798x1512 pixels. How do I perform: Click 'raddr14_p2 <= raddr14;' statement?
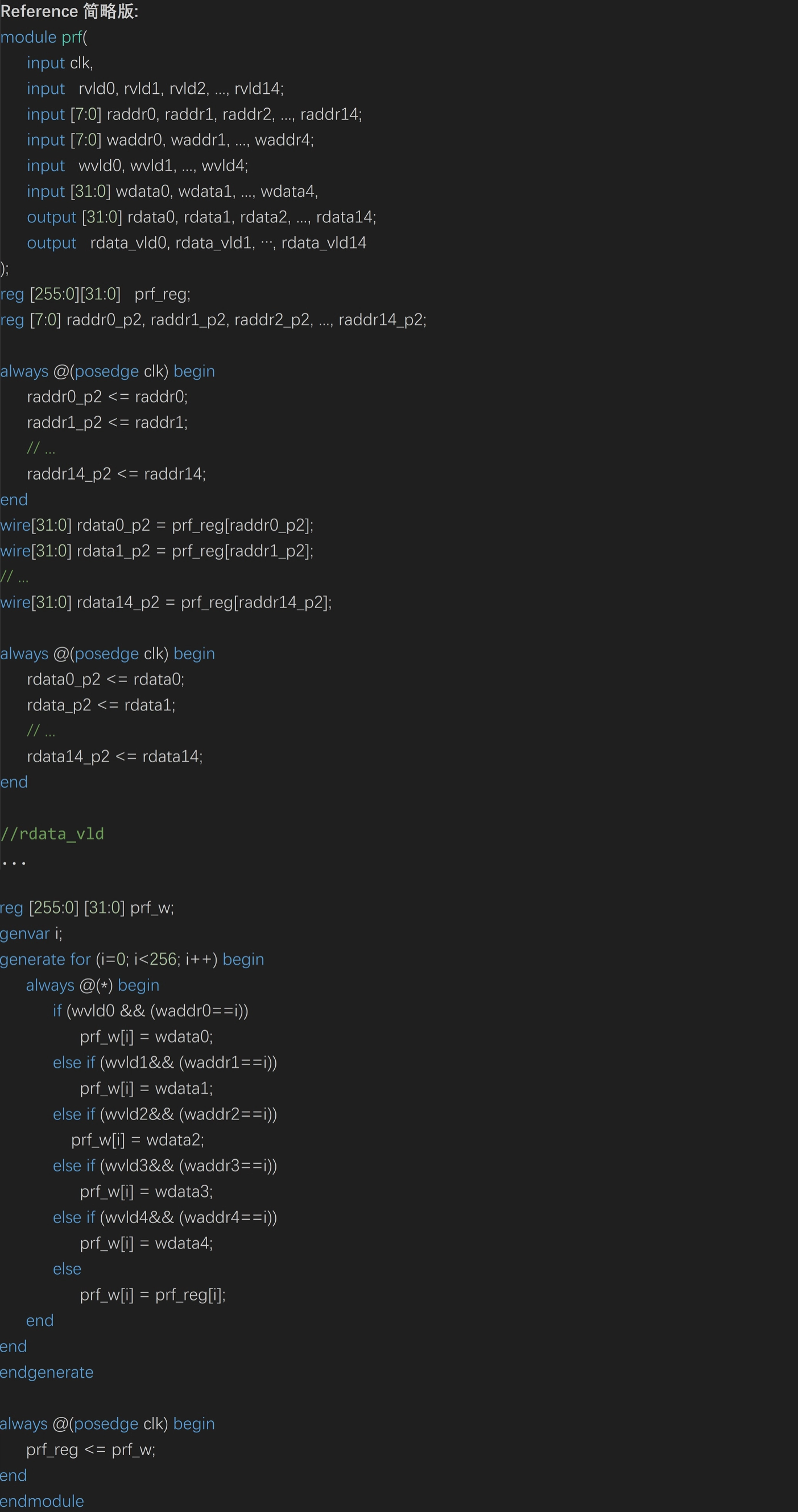116,474
